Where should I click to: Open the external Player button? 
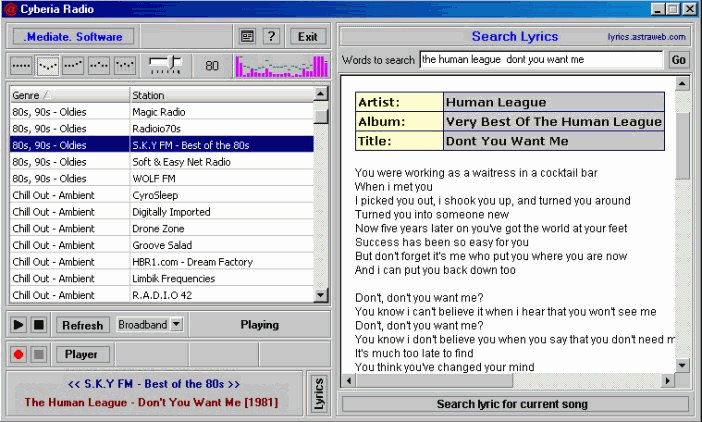tap(83, 354)
